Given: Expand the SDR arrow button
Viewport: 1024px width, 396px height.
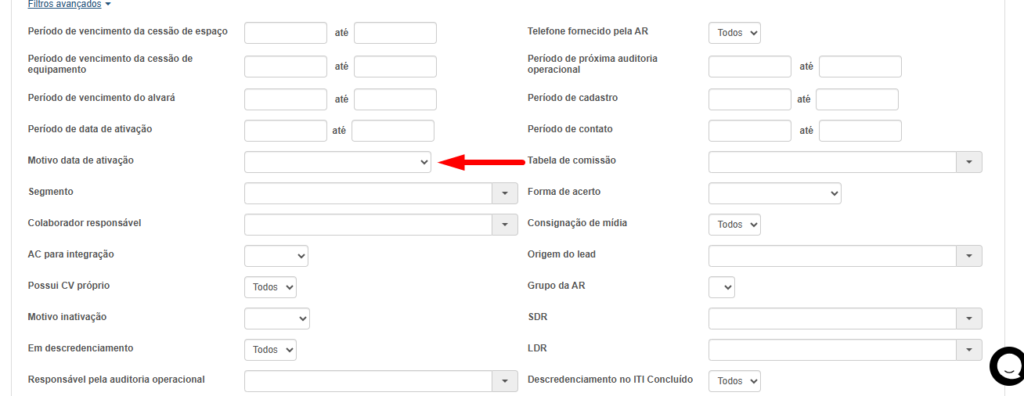Looking at the screenshot, I should point(969,319).
